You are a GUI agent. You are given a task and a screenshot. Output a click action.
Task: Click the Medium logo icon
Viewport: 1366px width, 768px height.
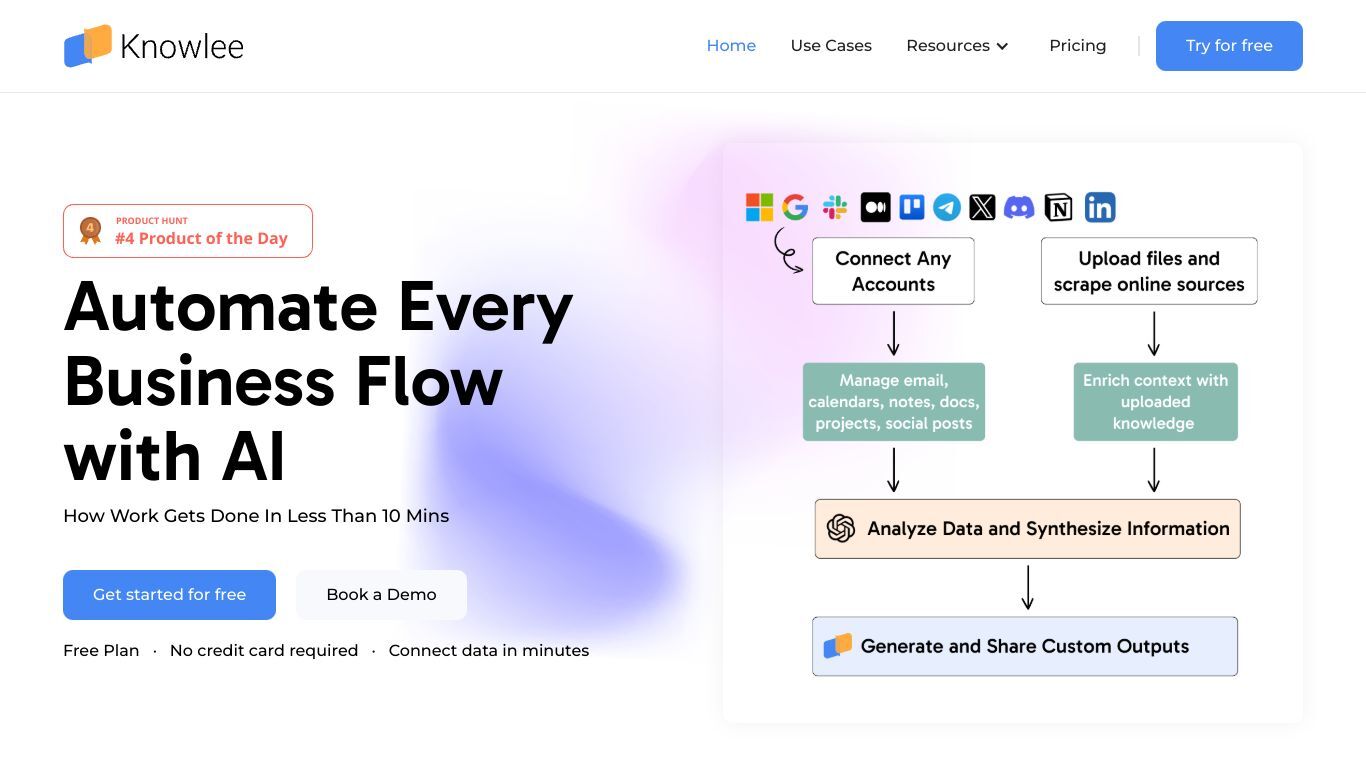pyautogui.click(x=875, y=207)
